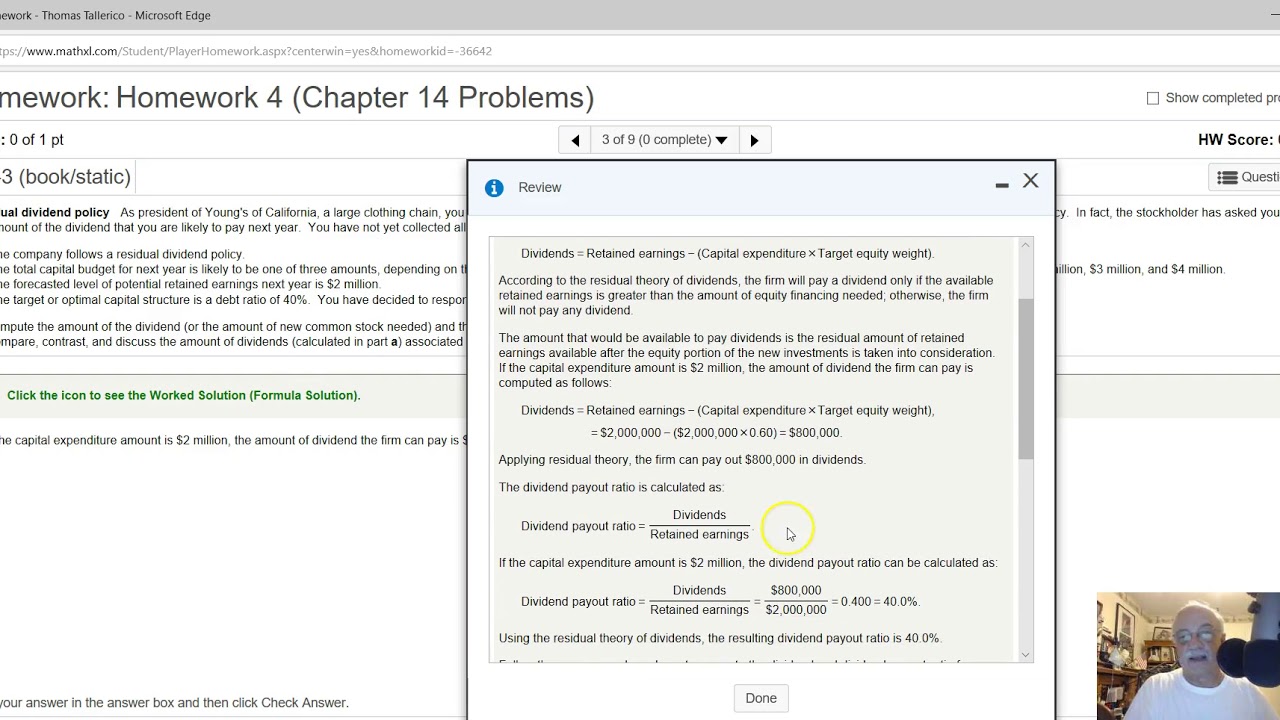This screenshot has width=1280, height=720.
Task: Click the 'Review' dialog title text
Action: (x=540, y=188)
